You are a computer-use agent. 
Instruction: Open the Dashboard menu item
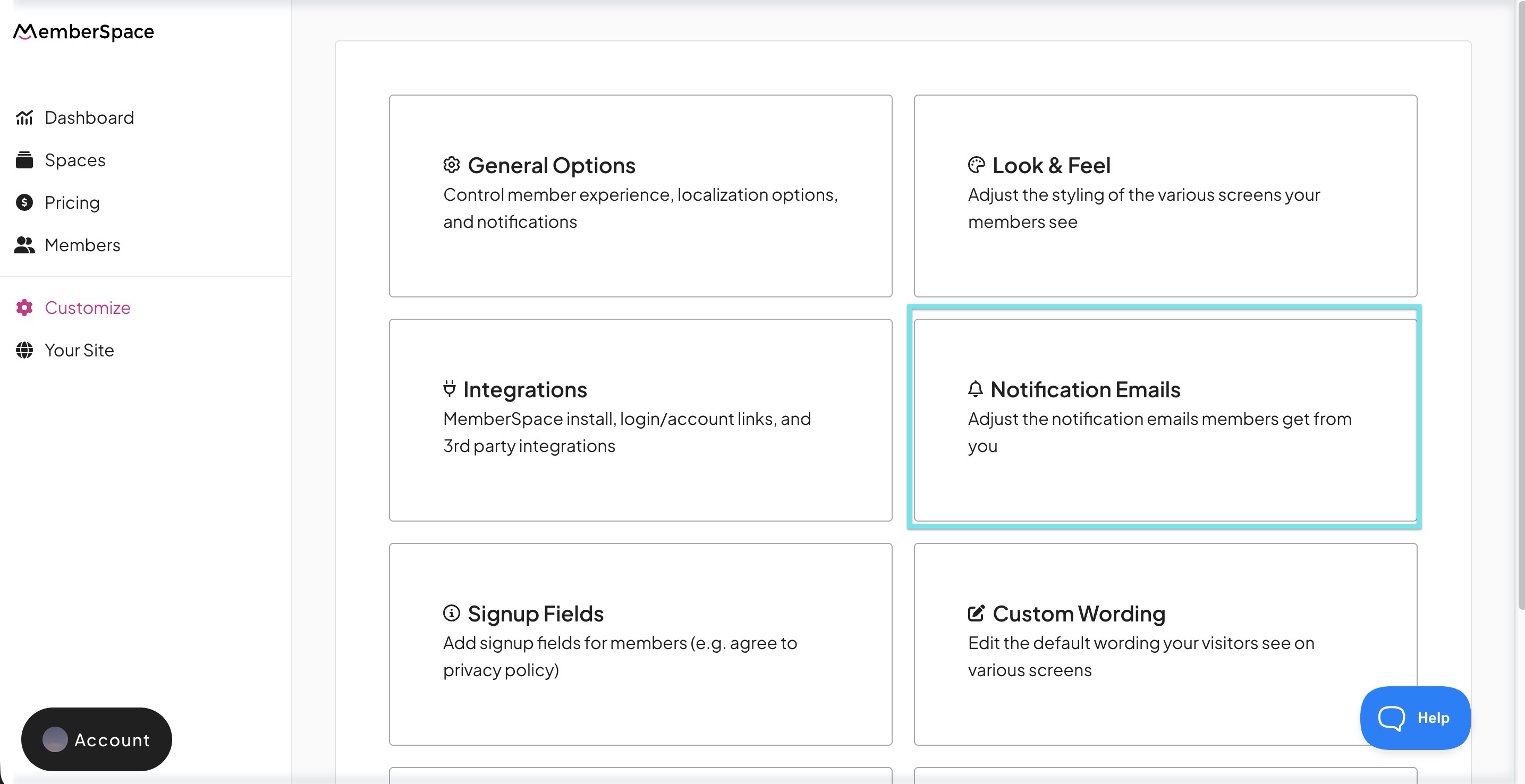point(89,118)
